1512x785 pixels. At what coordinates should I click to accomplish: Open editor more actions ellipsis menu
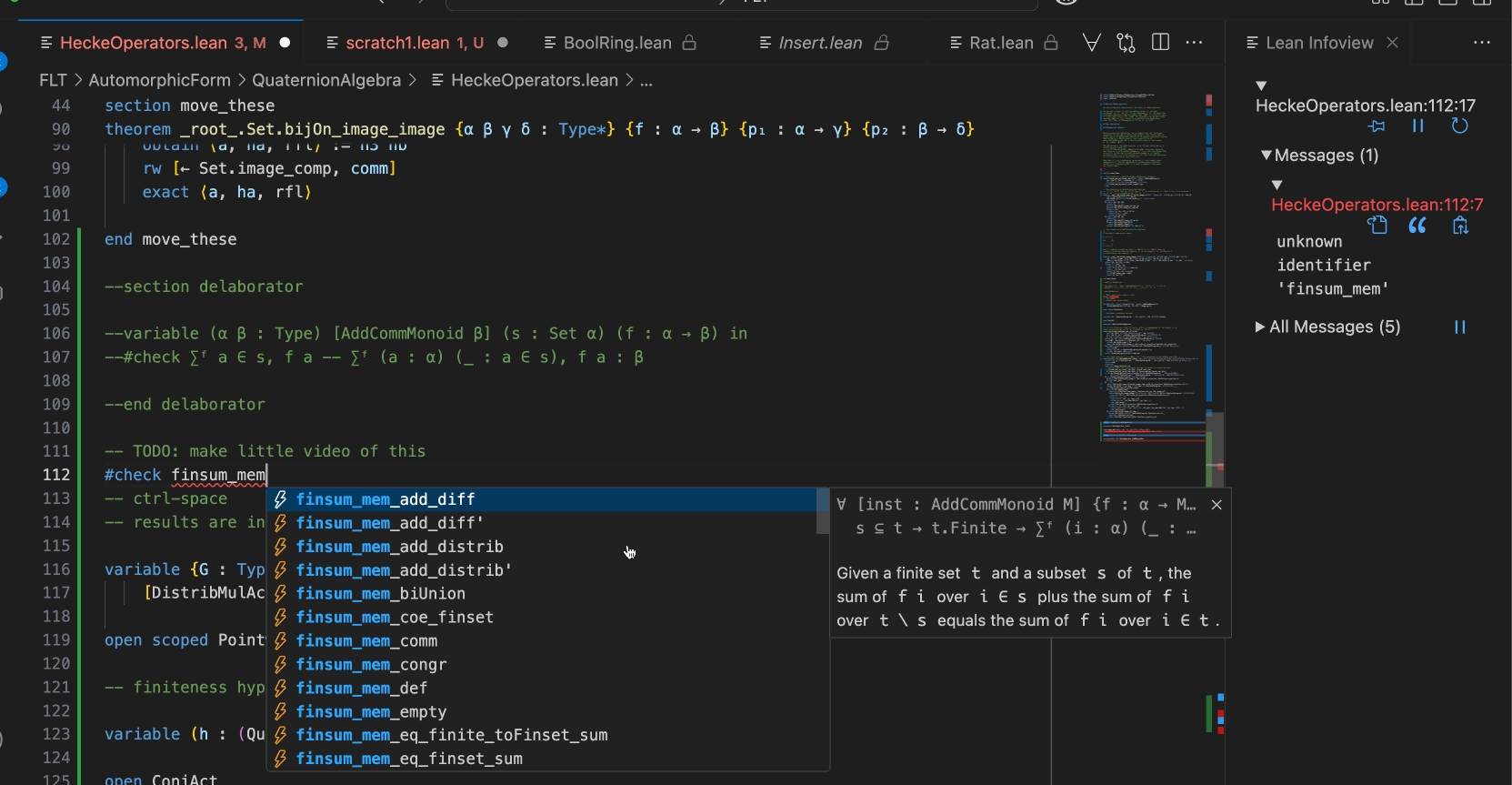1194,43
